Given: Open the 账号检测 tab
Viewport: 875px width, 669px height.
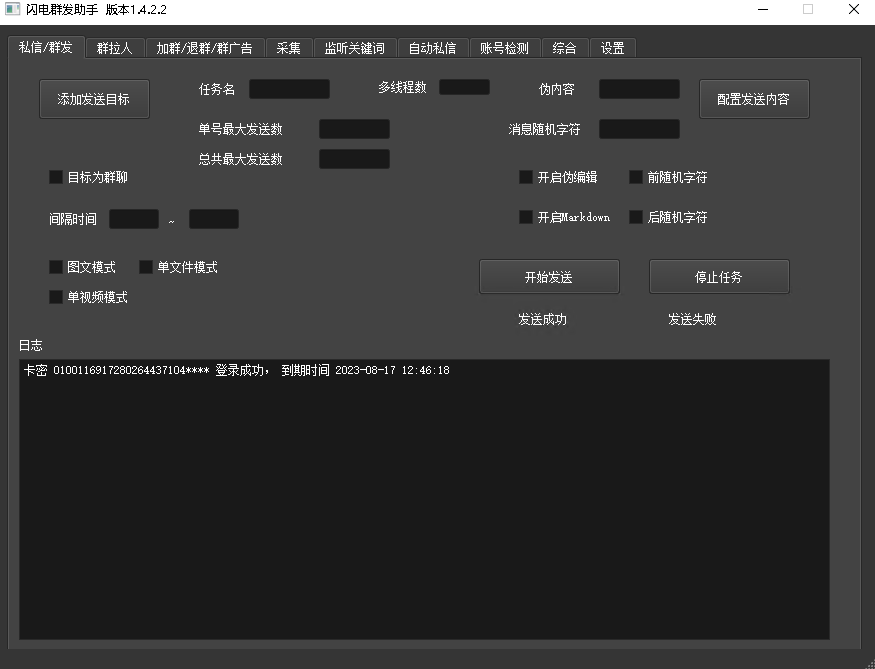Looking at the screenshot, I should pyautogui.click(x=504, y=48).
